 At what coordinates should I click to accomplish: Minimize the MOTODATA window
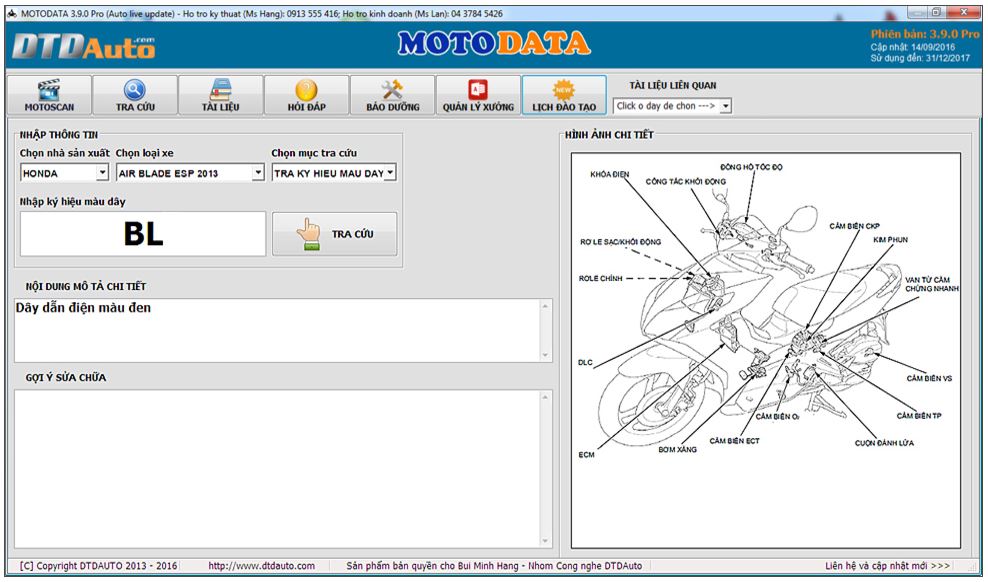(x=916, y=12)
